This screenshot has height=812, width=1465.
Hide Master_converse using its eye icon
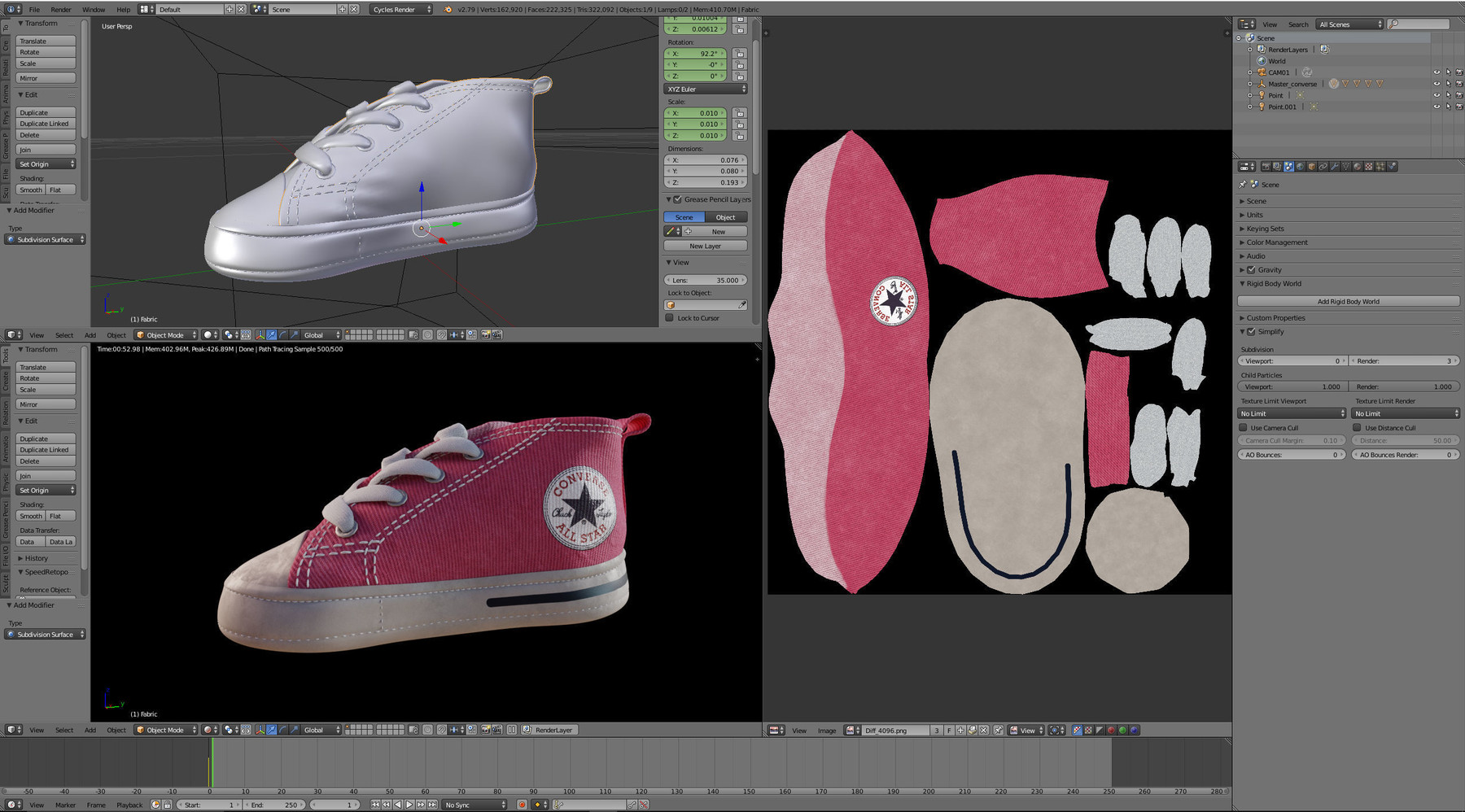tap(1436, 84)
